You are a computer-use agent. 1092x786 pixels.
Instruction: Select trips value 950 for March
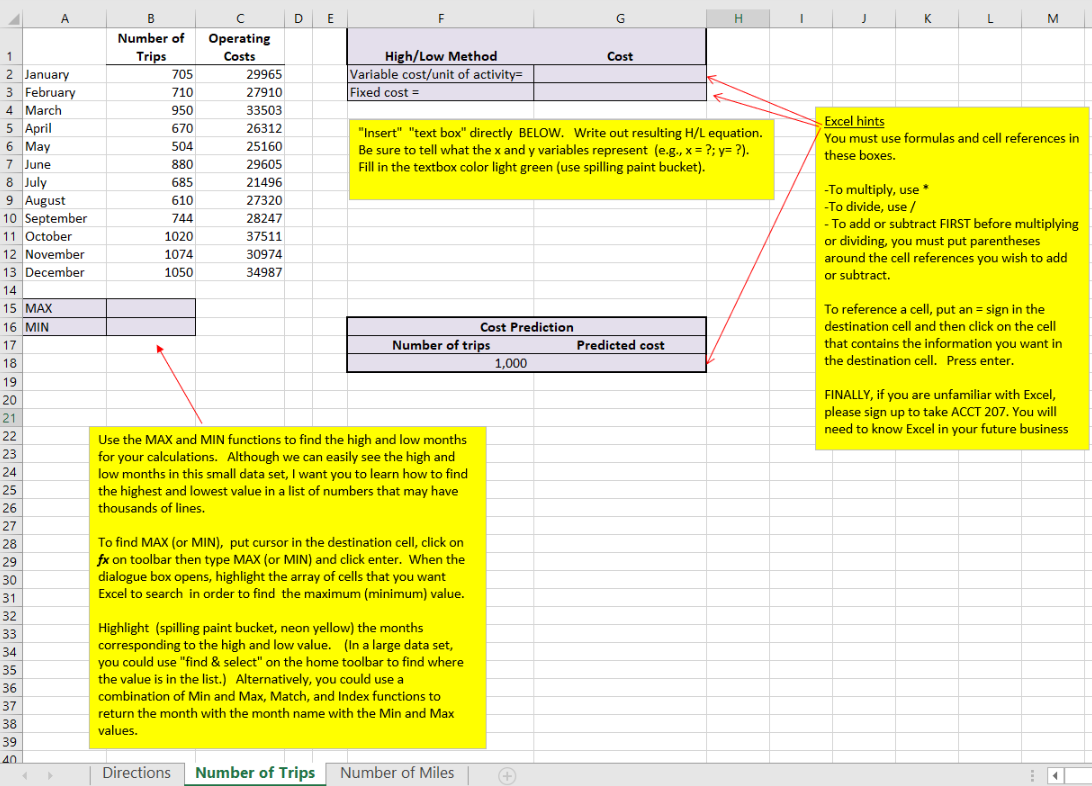point(151,111)
